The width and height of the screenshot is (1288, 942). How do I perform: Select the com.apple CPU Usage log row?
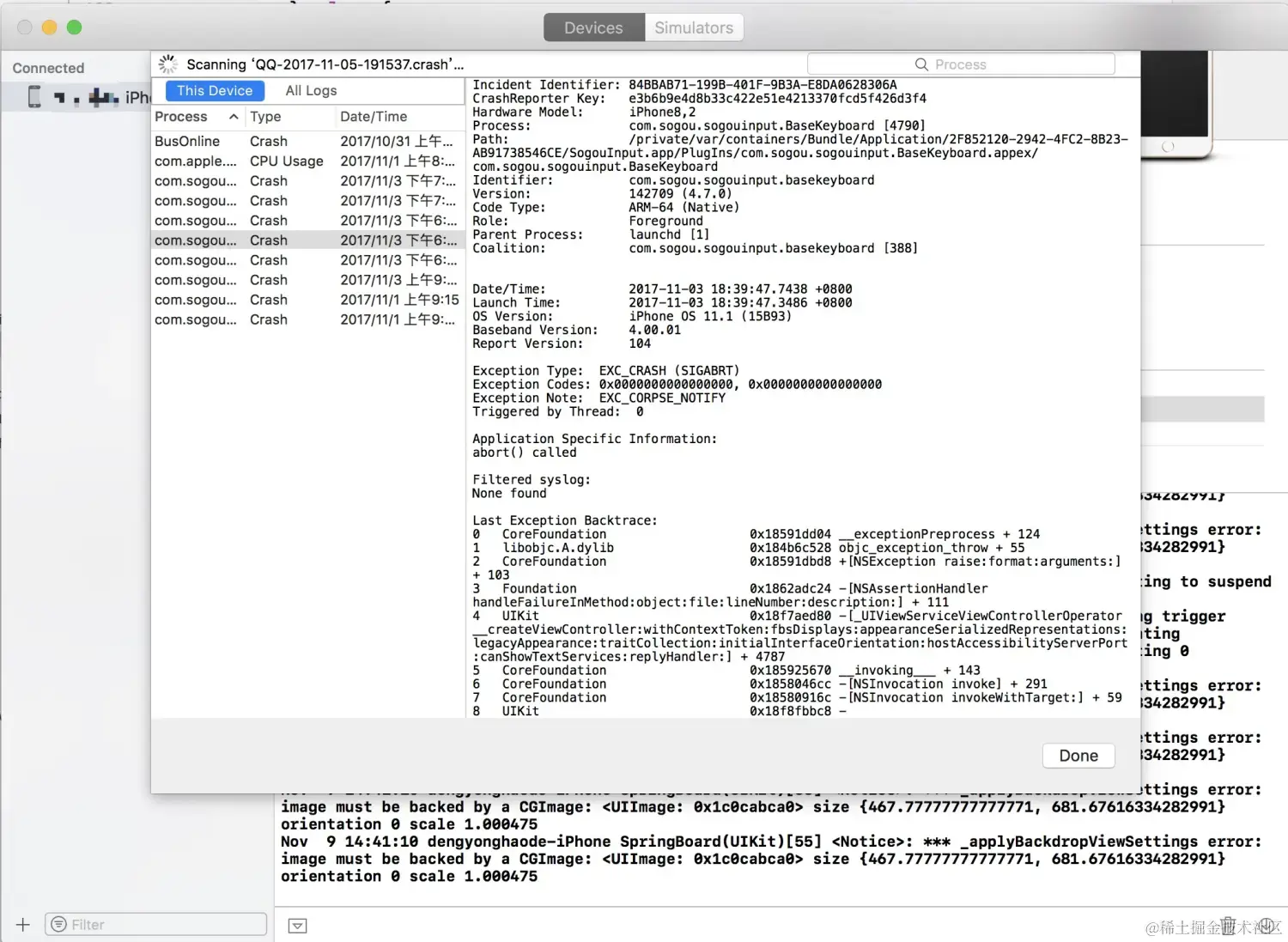click(307, 161)
